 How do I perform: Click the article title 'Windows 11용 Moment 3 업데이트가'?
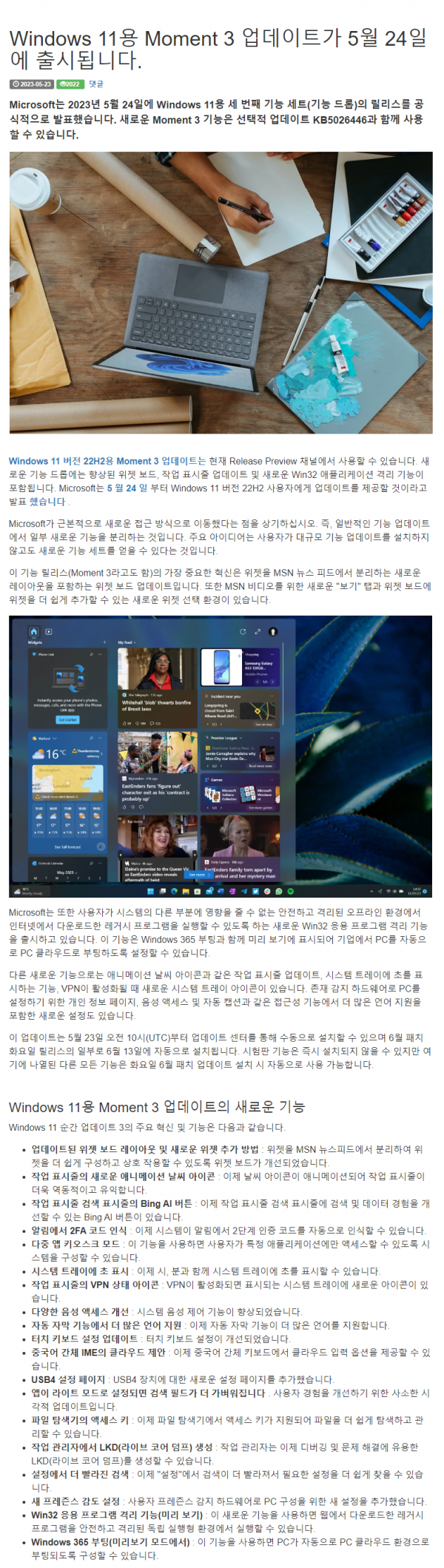click(218, 49)
